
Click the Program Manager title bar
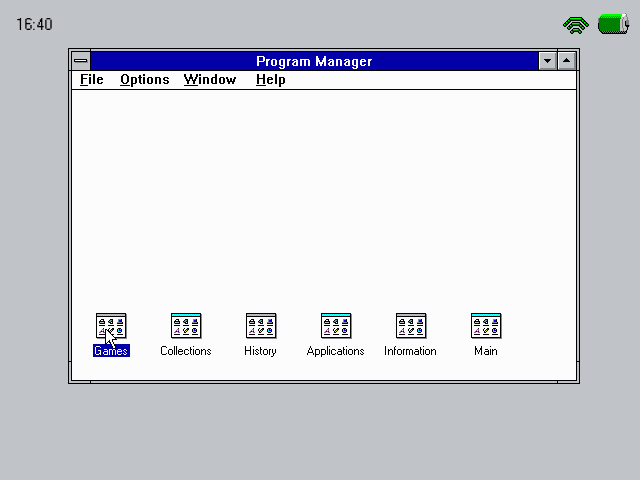(x=314, y=61)
